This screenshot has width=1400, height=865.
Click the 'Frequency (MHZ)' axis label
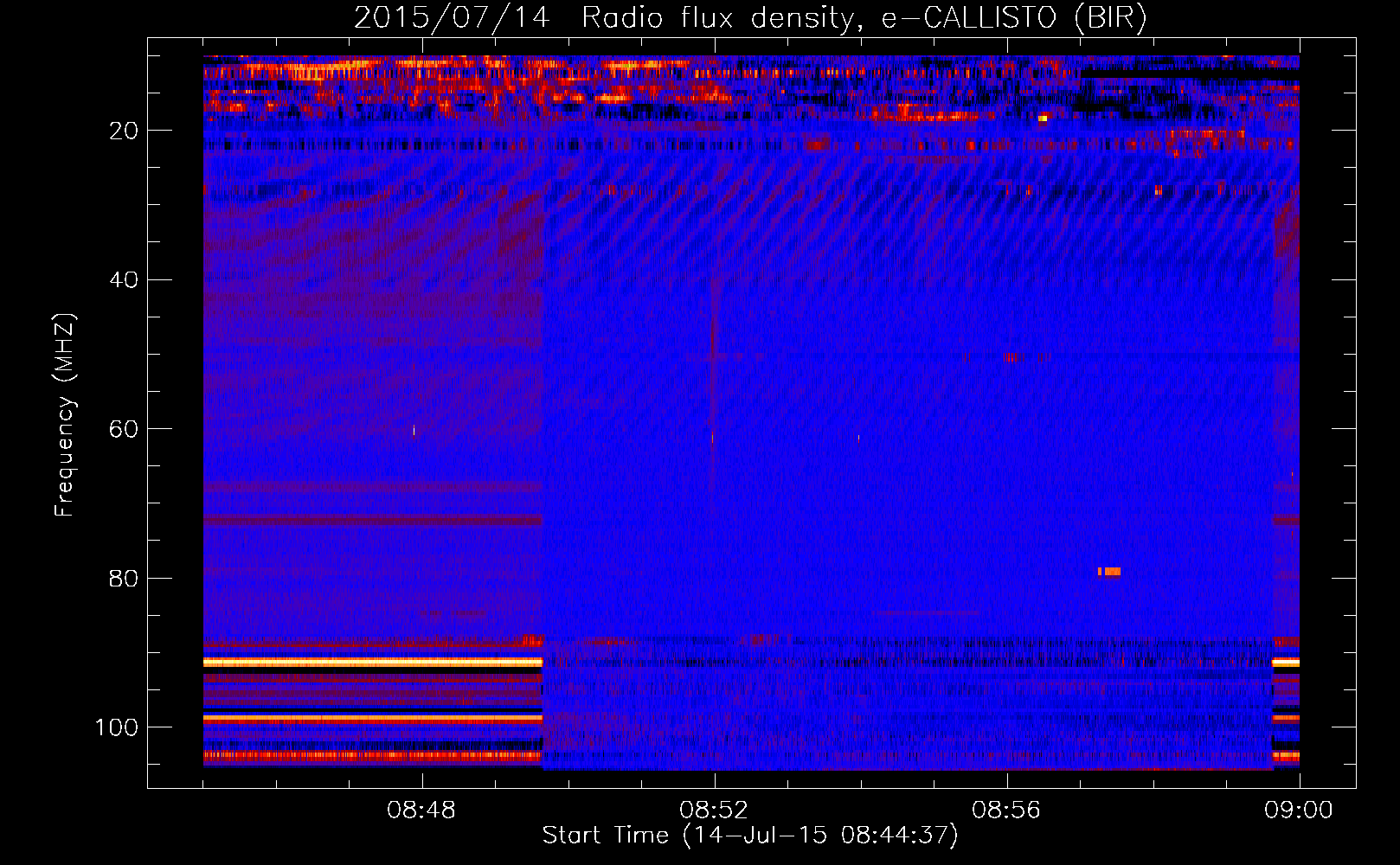[x=66, y=415]
